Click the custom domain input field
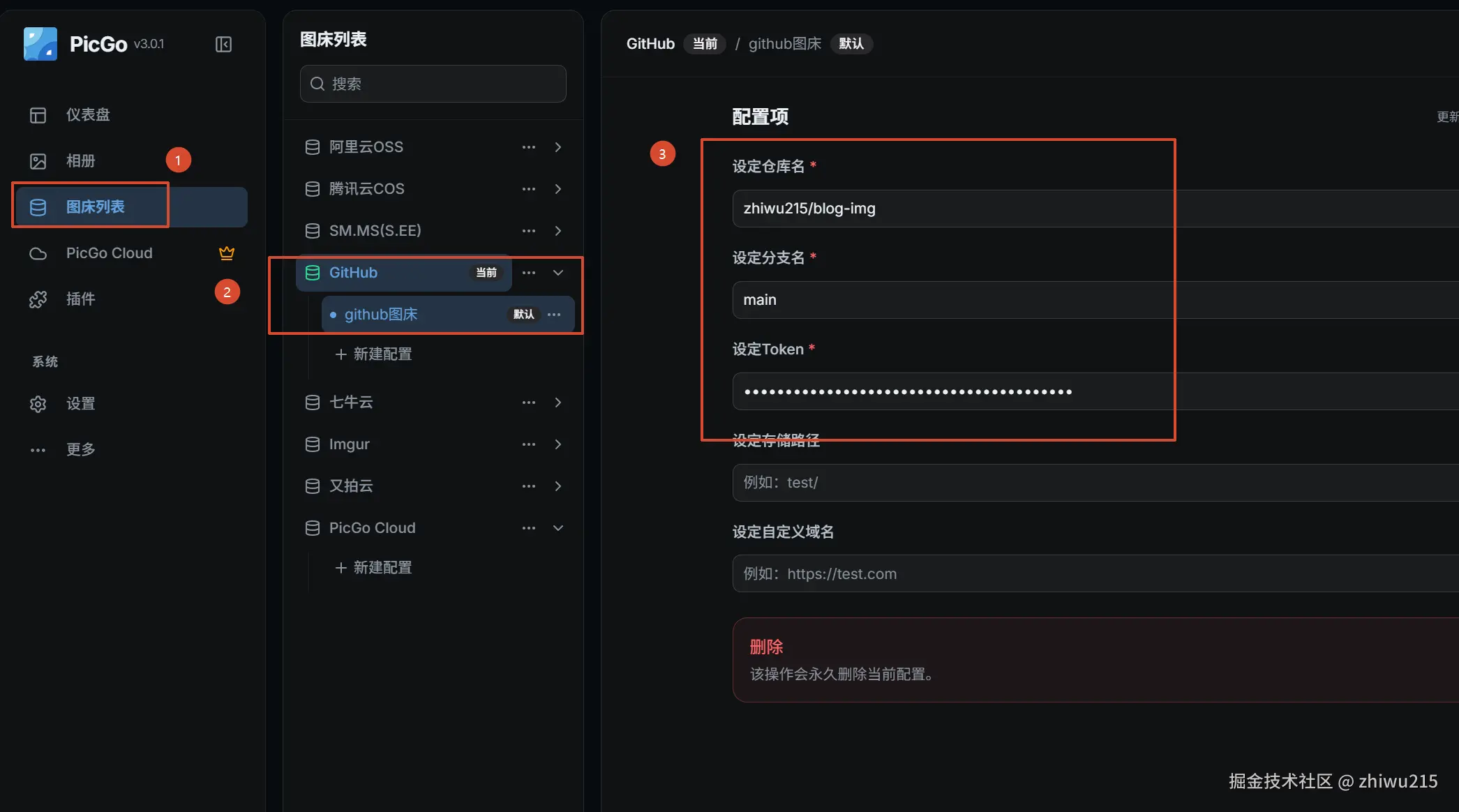This screenshot has width=1459, height=812. click(x=1095, y=574)
